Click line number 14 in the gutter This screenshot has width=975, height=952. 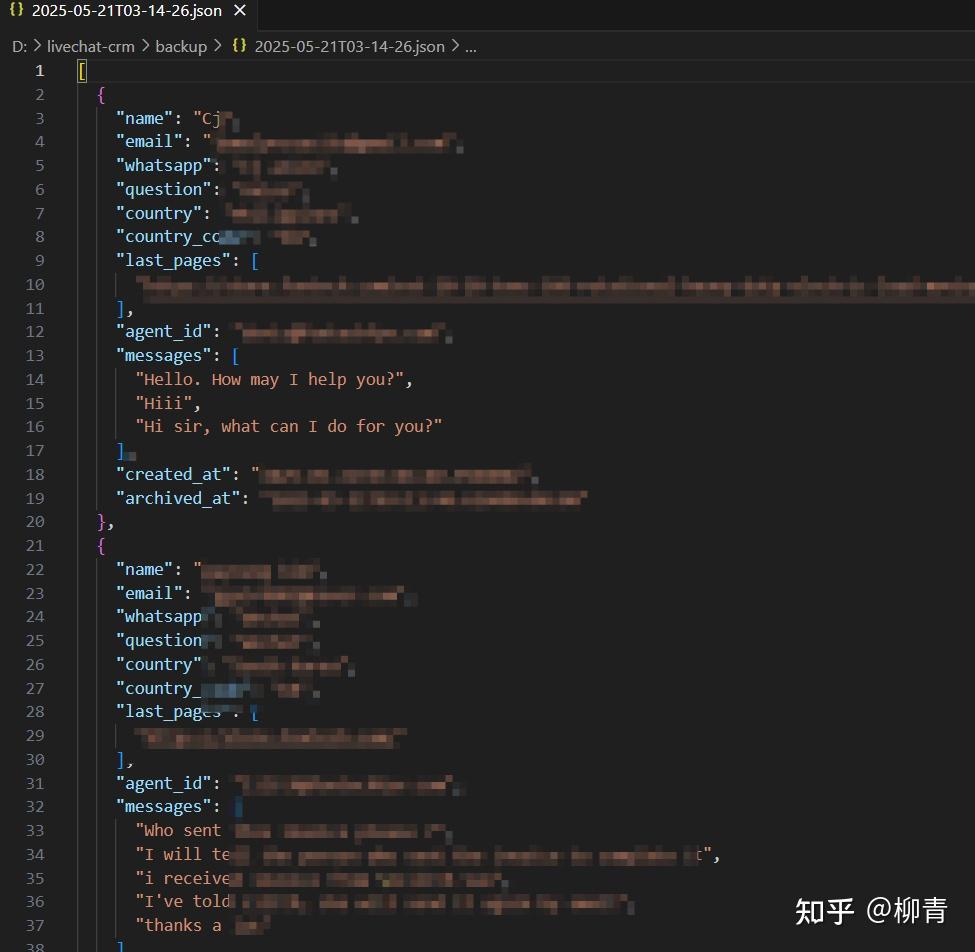point(35,379)
